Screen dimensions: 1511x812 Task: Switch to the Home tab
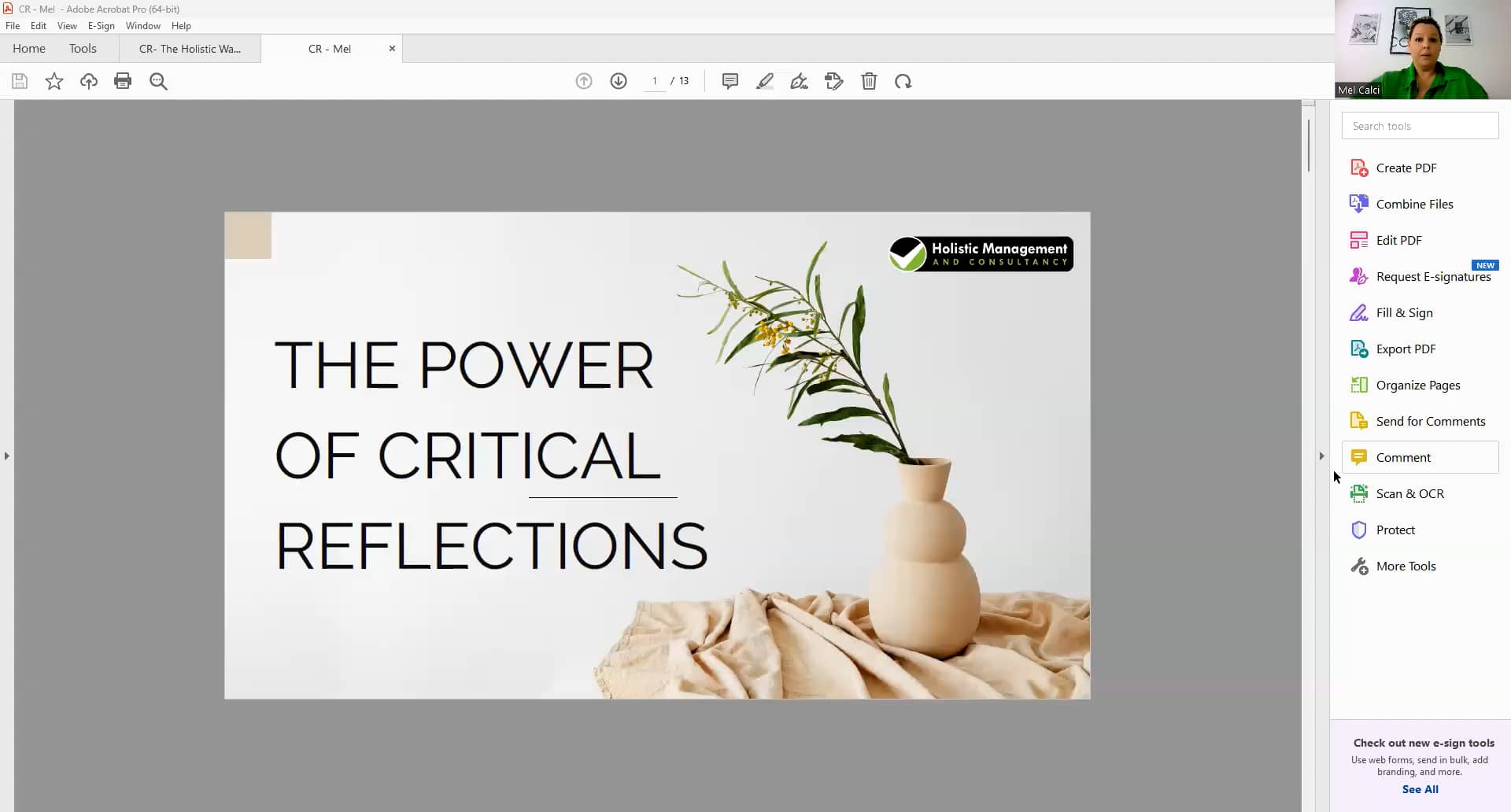28,48
